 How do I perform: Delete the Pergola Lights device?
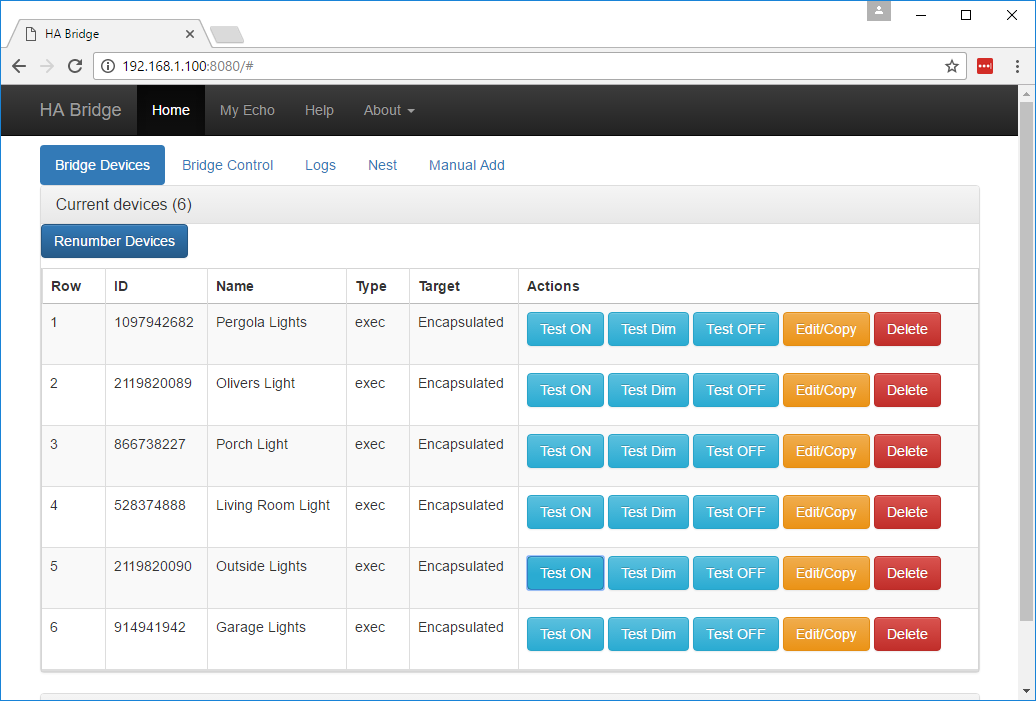[x=907, y=329]
